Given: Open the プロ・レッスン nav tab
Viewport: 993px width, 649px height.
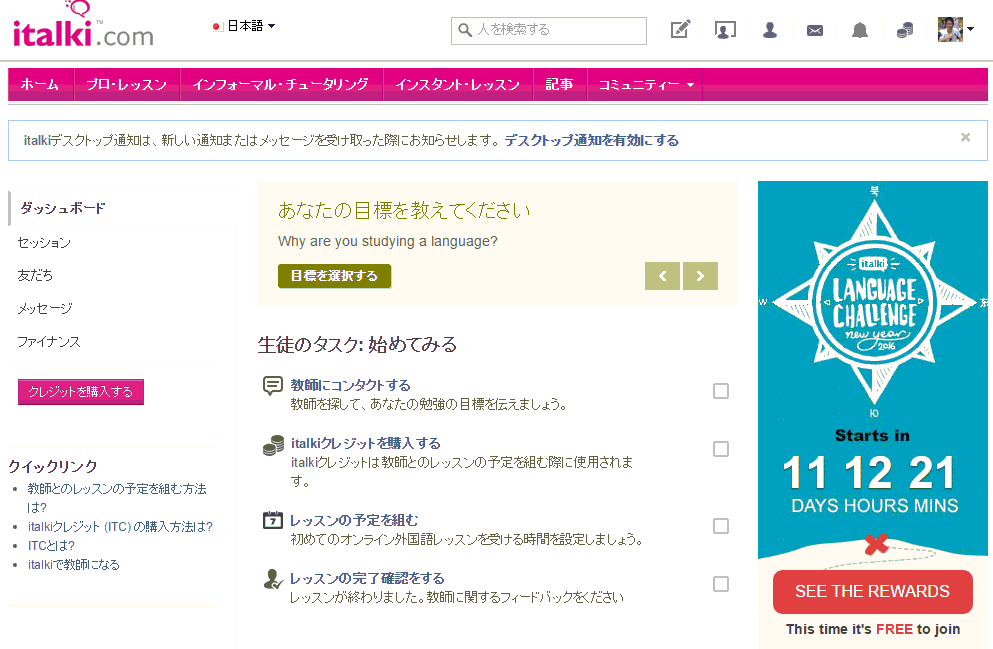Looking at the screenshot, I should 127,84.
